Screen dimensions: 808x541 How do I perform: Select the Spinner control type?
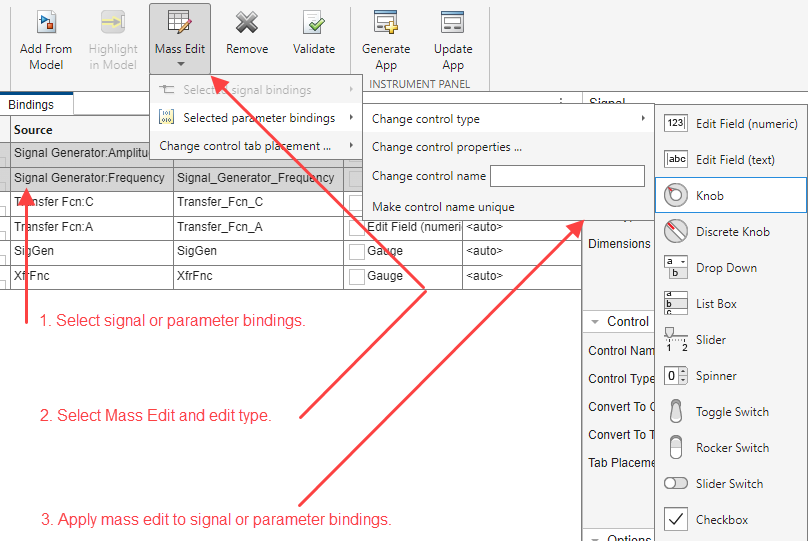[x=731, y=376]
